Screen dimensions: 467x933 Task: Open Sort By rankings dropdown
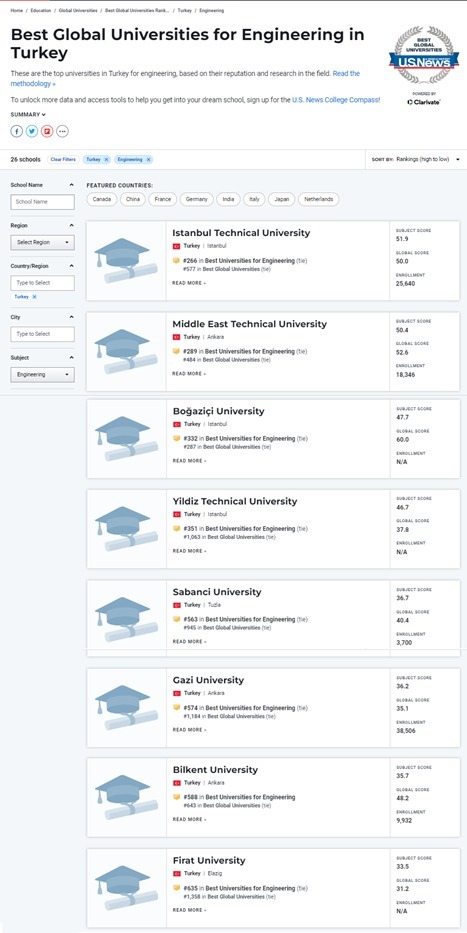pos(416,159)
